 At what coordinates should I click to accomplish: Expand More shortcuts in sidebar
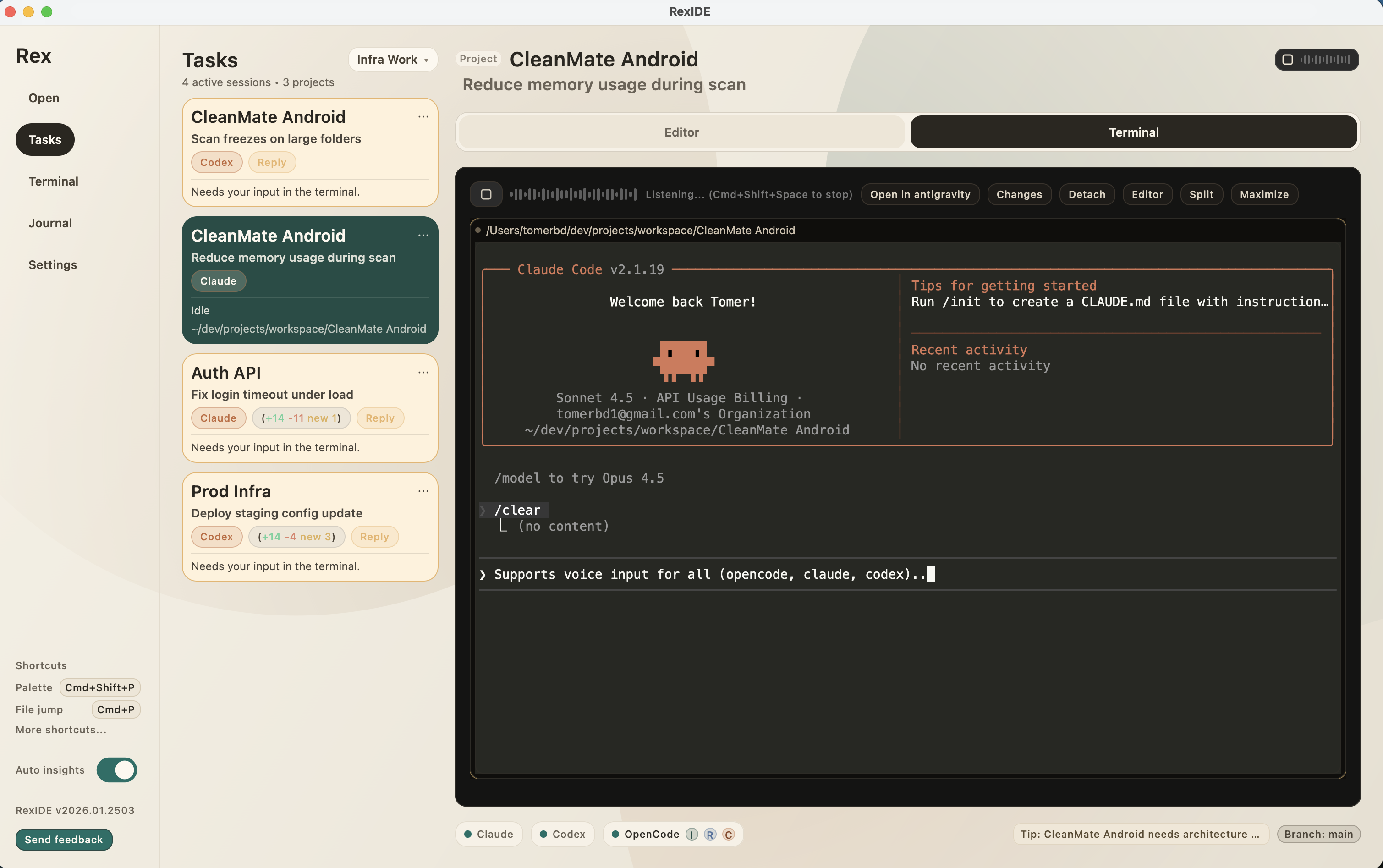pyautogui.click(x=61, y=730)
